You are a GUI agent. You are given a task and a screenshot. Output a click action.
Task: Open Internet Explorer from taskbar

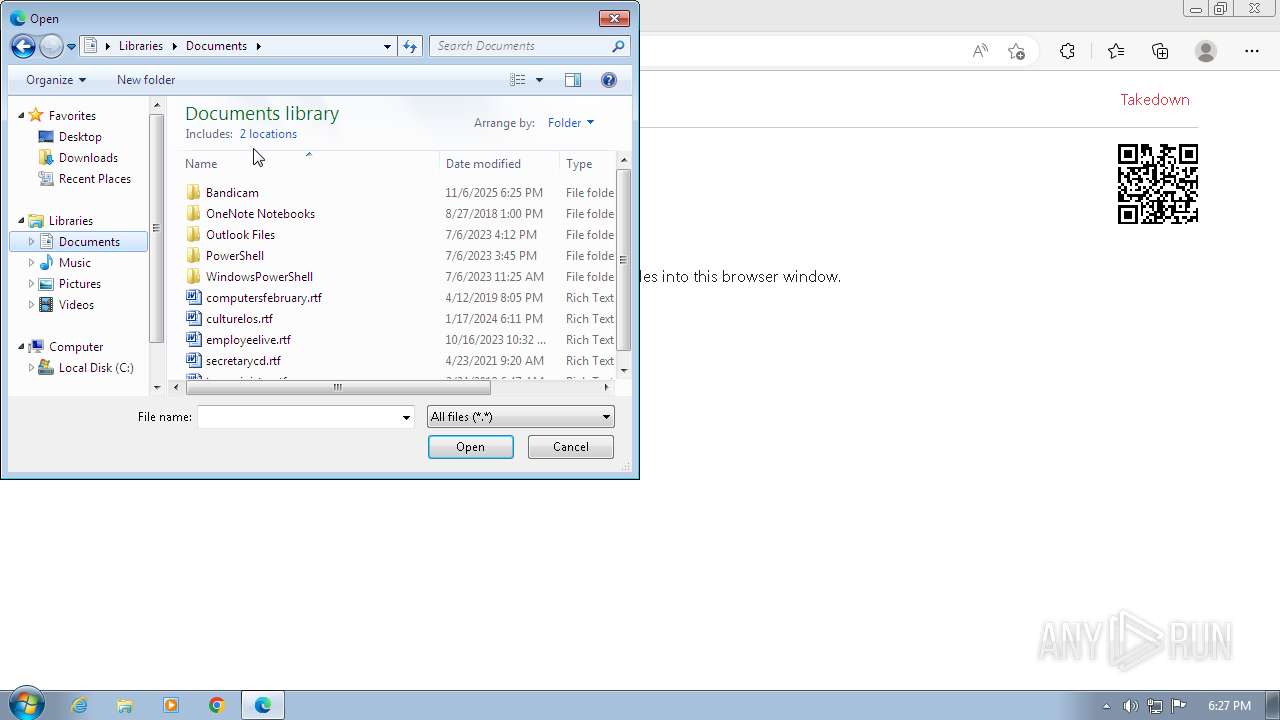tap(79, 705)
